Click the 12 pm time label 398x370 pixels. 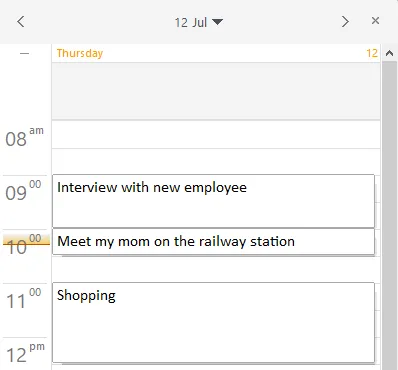click(25, 353)
